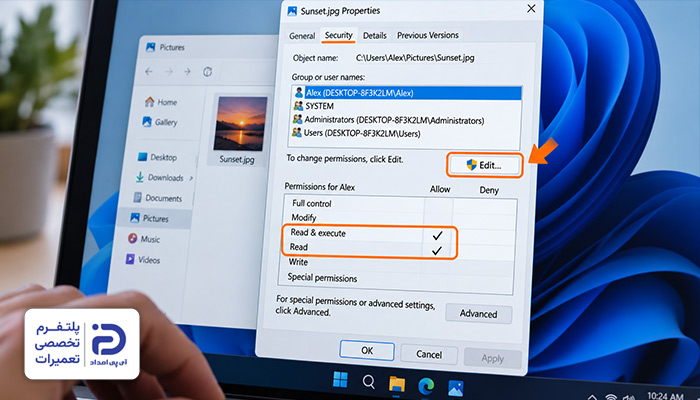
Task: Click the Special permissions row
Action: (x=396, y=278)
